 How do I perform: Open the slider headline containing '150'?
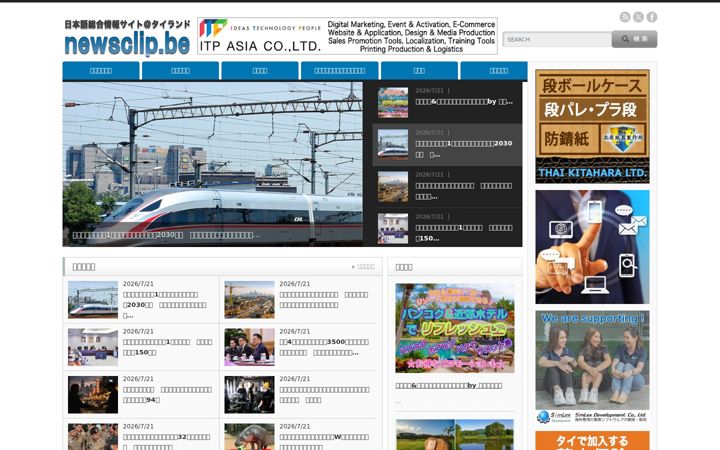[x=464, y=233]
